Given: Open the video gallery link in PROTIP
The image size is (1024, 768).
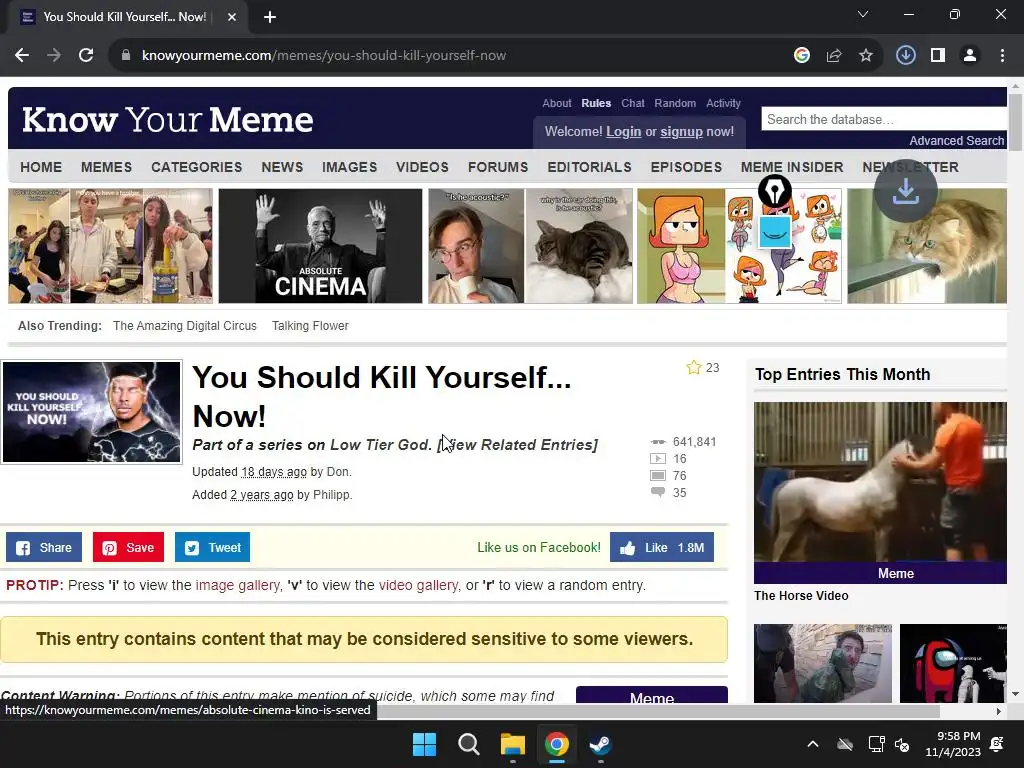Looking at the screenshot, I should pos(418,585).
